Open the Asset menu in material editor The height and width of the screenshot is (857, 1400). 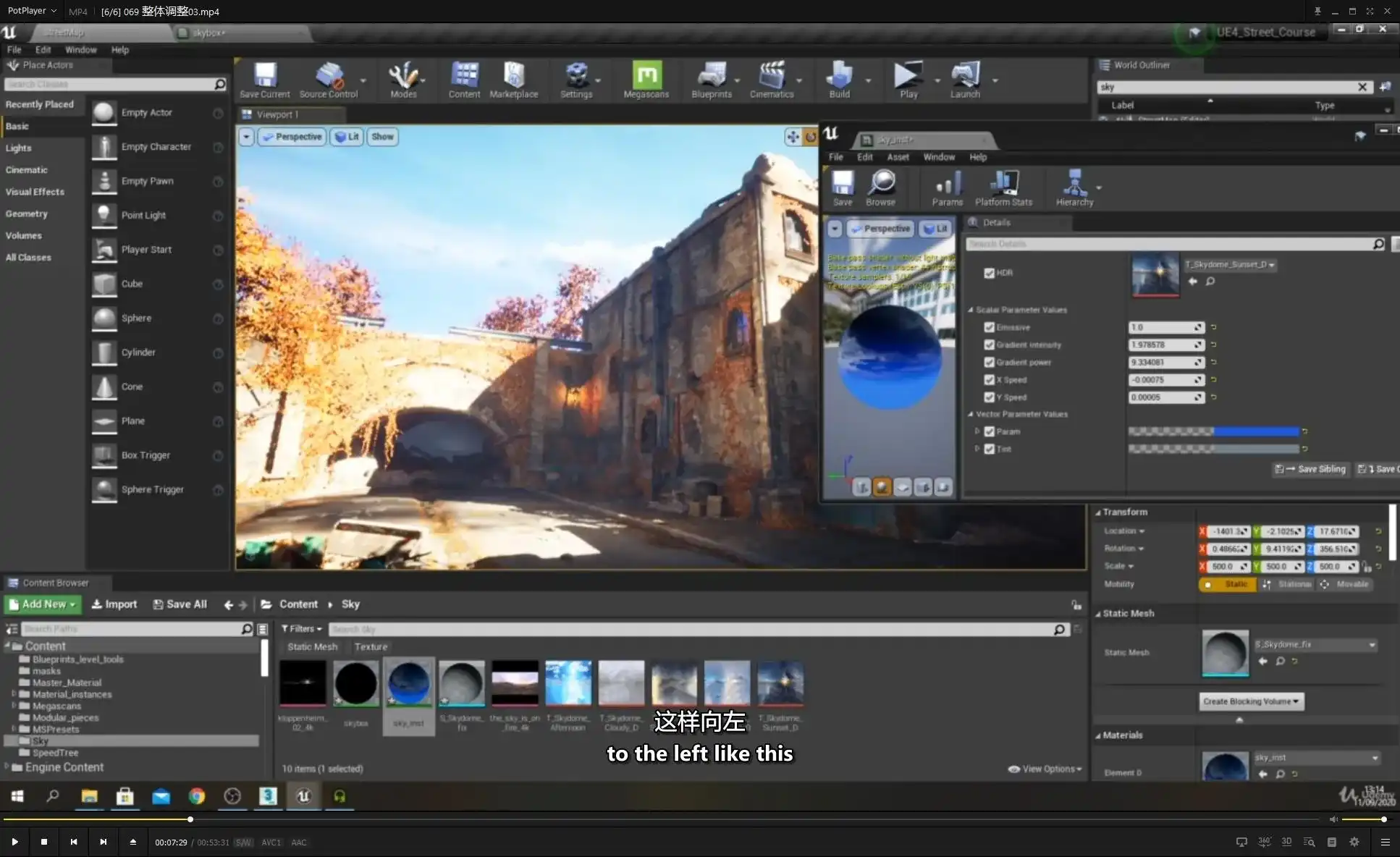pyautogui.click(x=898, y=157)
